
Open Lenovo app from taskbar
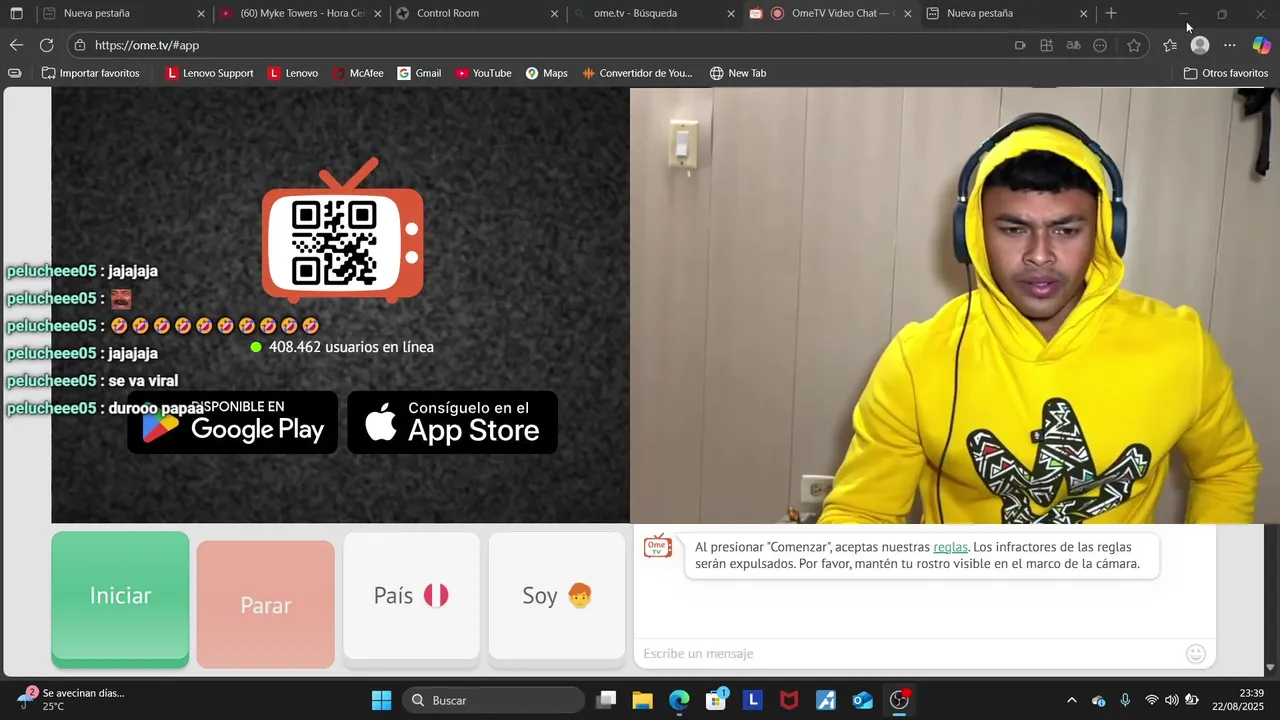tap(753, 700)
